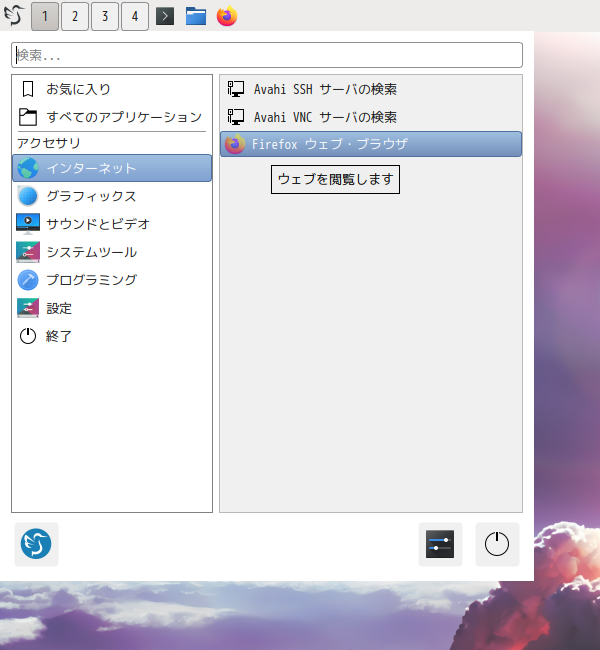600x650 pixels.
Task: Click the network icon of Avahi SSH
Action: click(236, 89)
